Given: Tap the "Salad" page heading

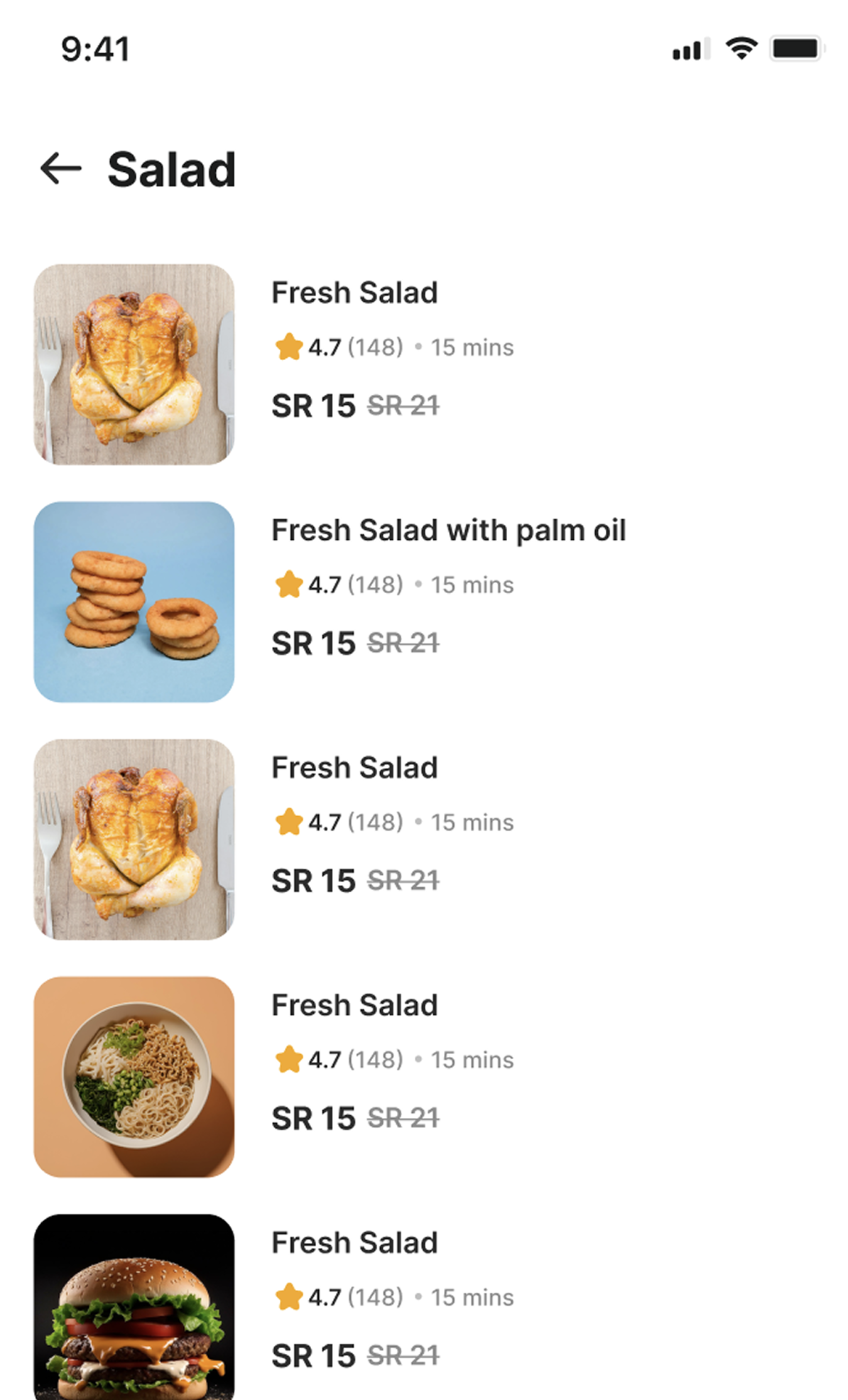Looking at the screenshot, I should [171, 170].
